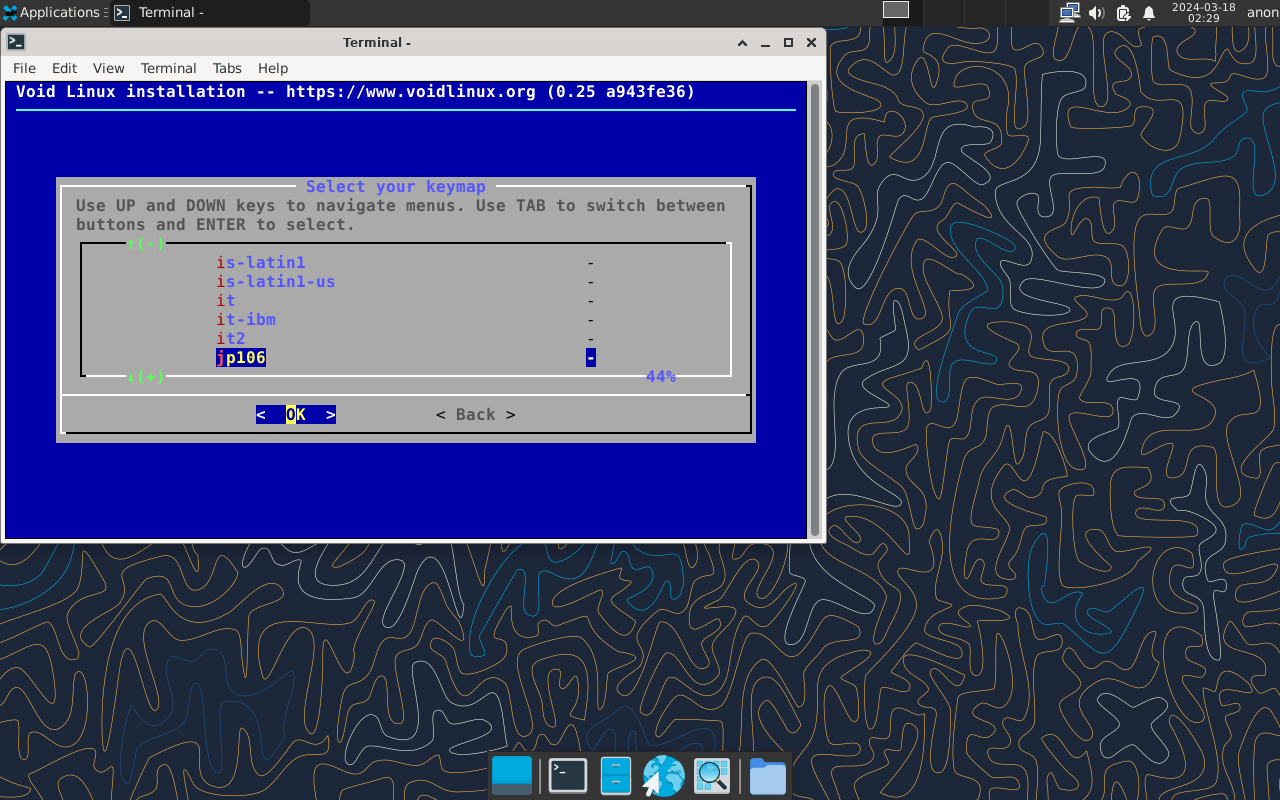Screen dimensions: 1280x800
Task: Click the date and time clock
Action: pos(1203,13)
